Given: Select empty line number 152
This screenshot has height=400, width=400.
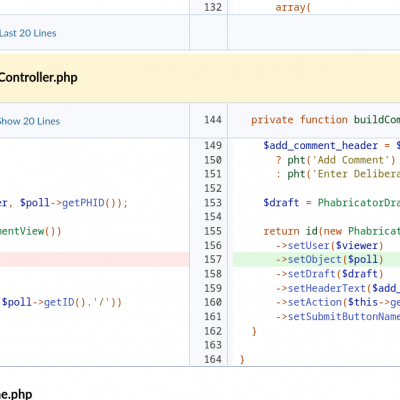Looking at the screenshot, I should tap(213, 188).
